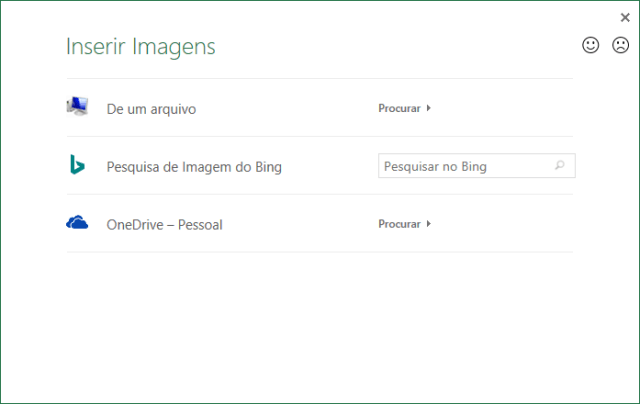The height and width of the screenshot is (404, 640).
Task: Click the Bing logo icon
Action: 77,165
